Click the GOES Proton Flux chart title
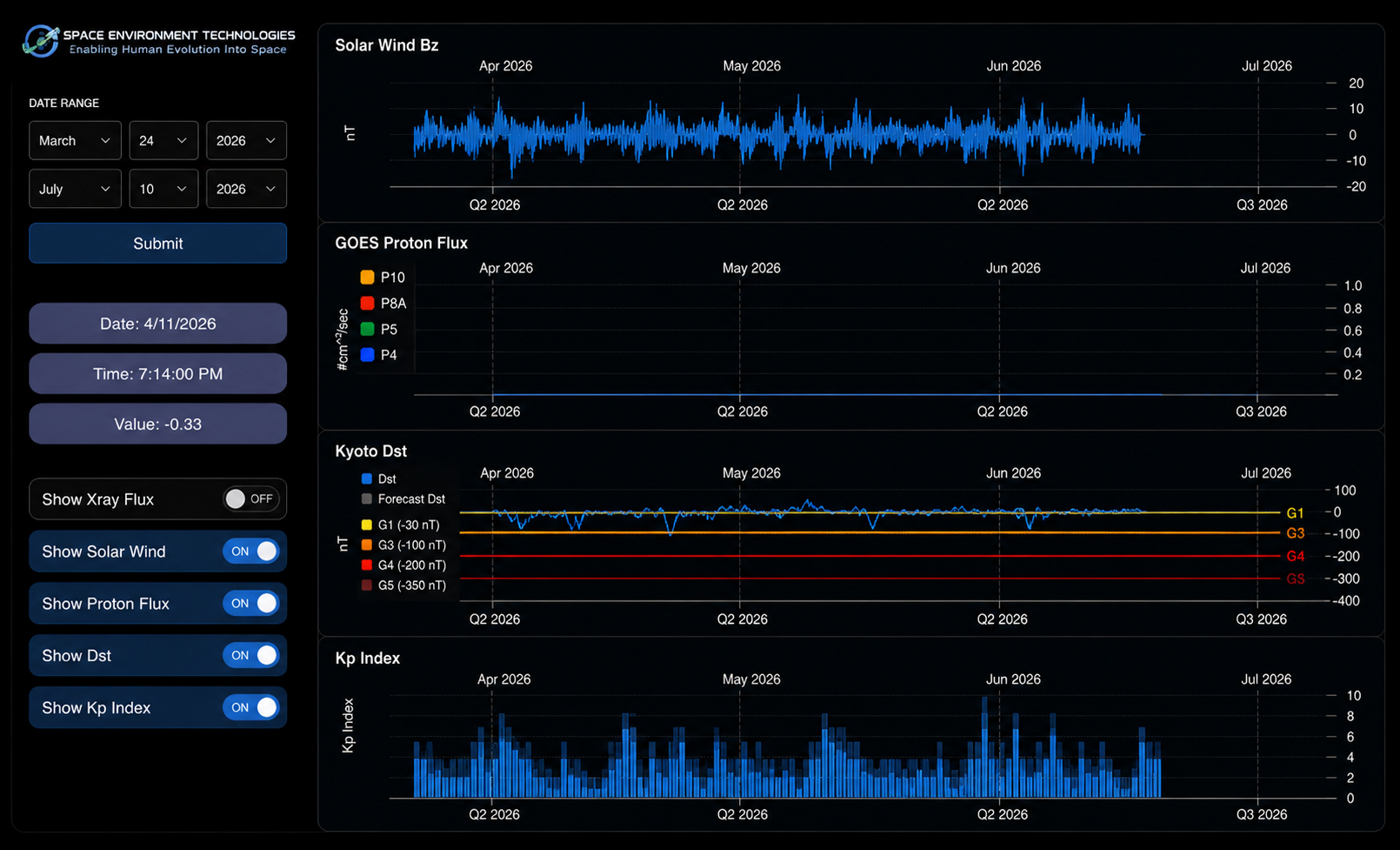This screenshot has width=1400, height=850. click(x=402, y=243)
